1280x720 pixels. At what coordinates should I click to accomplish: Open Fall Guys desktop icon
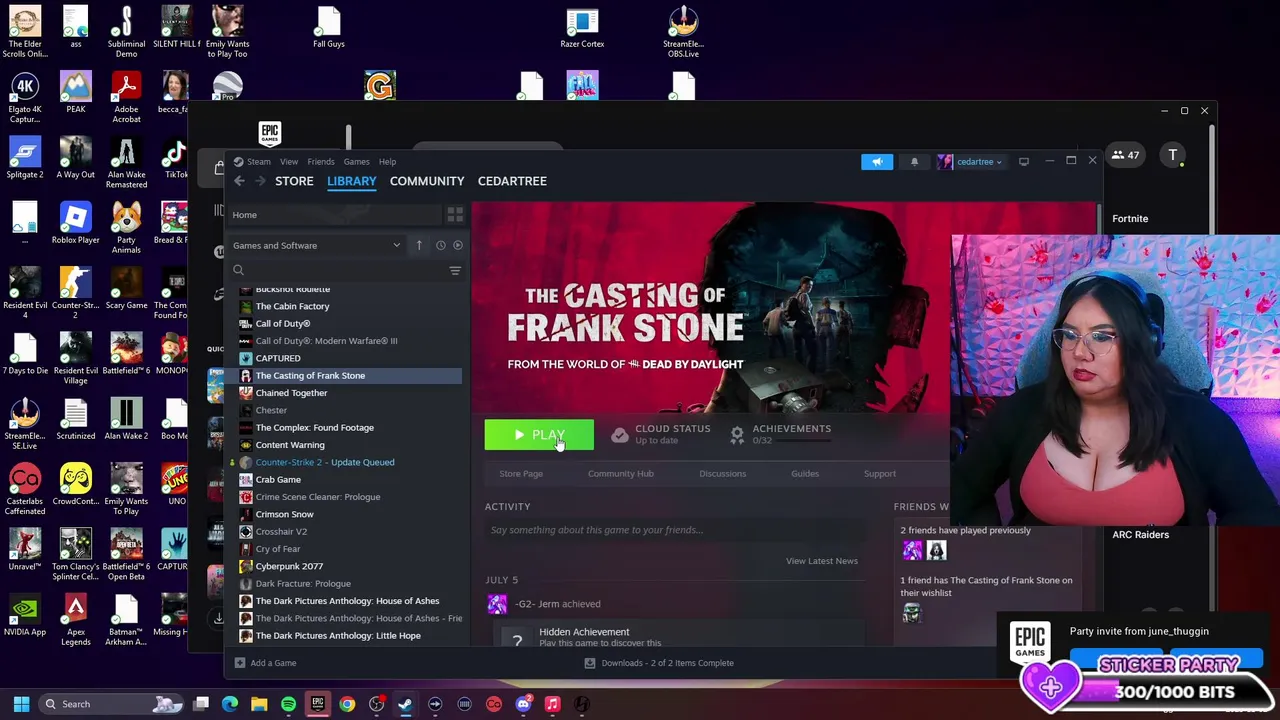click(x=328, y=28)
